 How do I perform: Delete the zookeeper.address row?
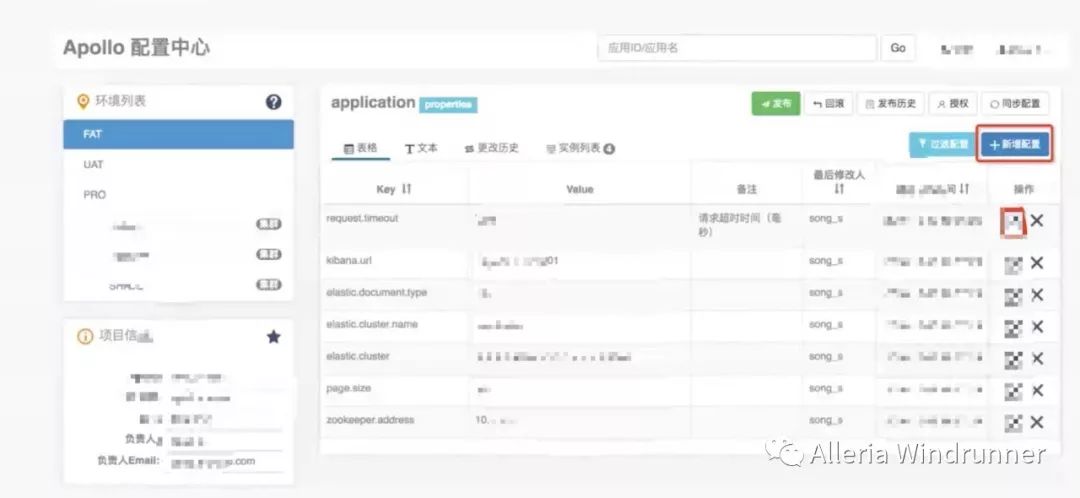coord(1037,422)
